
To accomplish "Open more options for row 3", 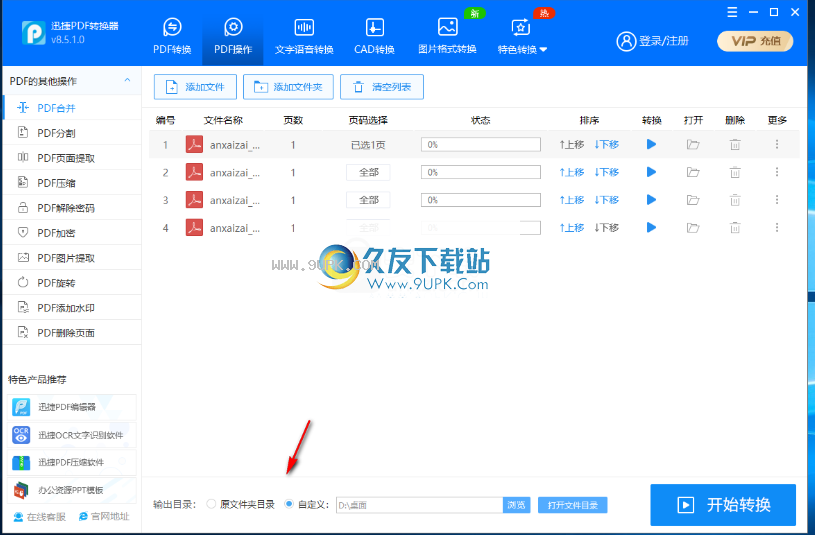I will coord(777,199).
